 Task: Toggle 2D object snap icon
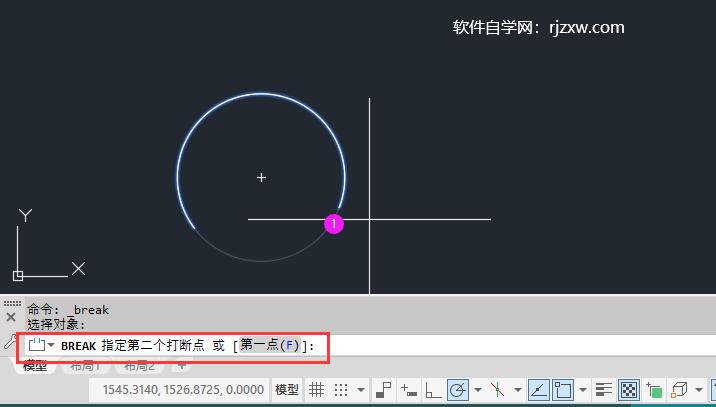click(x=563, y=390)
